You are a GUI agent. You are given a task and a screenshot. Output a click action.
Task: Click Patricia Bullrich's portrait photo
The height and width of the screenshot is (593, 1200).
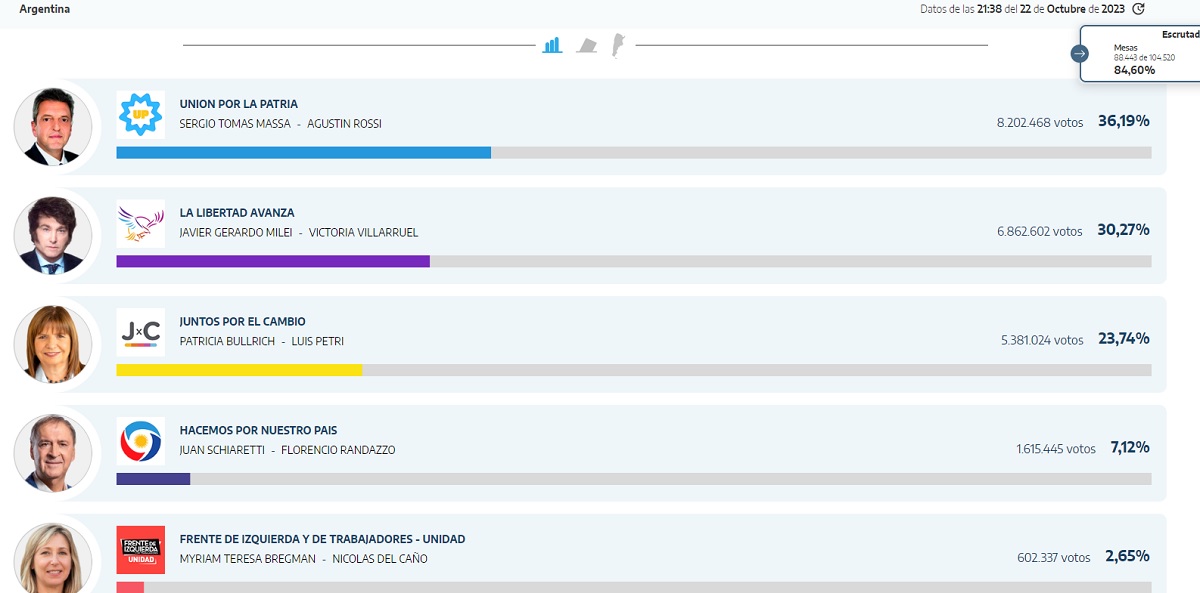coord(53,345)
